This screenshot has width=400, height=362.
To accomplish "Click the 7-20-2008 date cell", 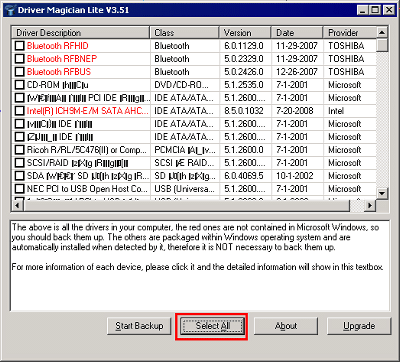I will 295,111.
